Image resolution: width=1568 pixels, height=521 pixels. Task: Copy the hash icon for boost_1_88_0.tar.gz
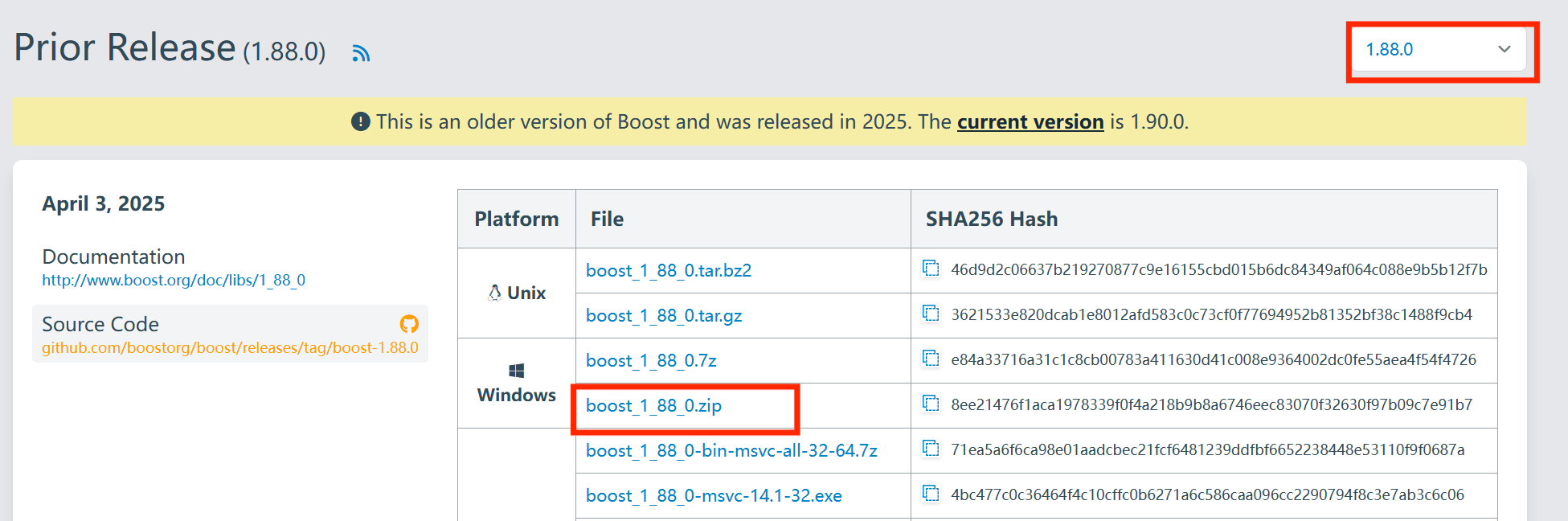[931, 314]
